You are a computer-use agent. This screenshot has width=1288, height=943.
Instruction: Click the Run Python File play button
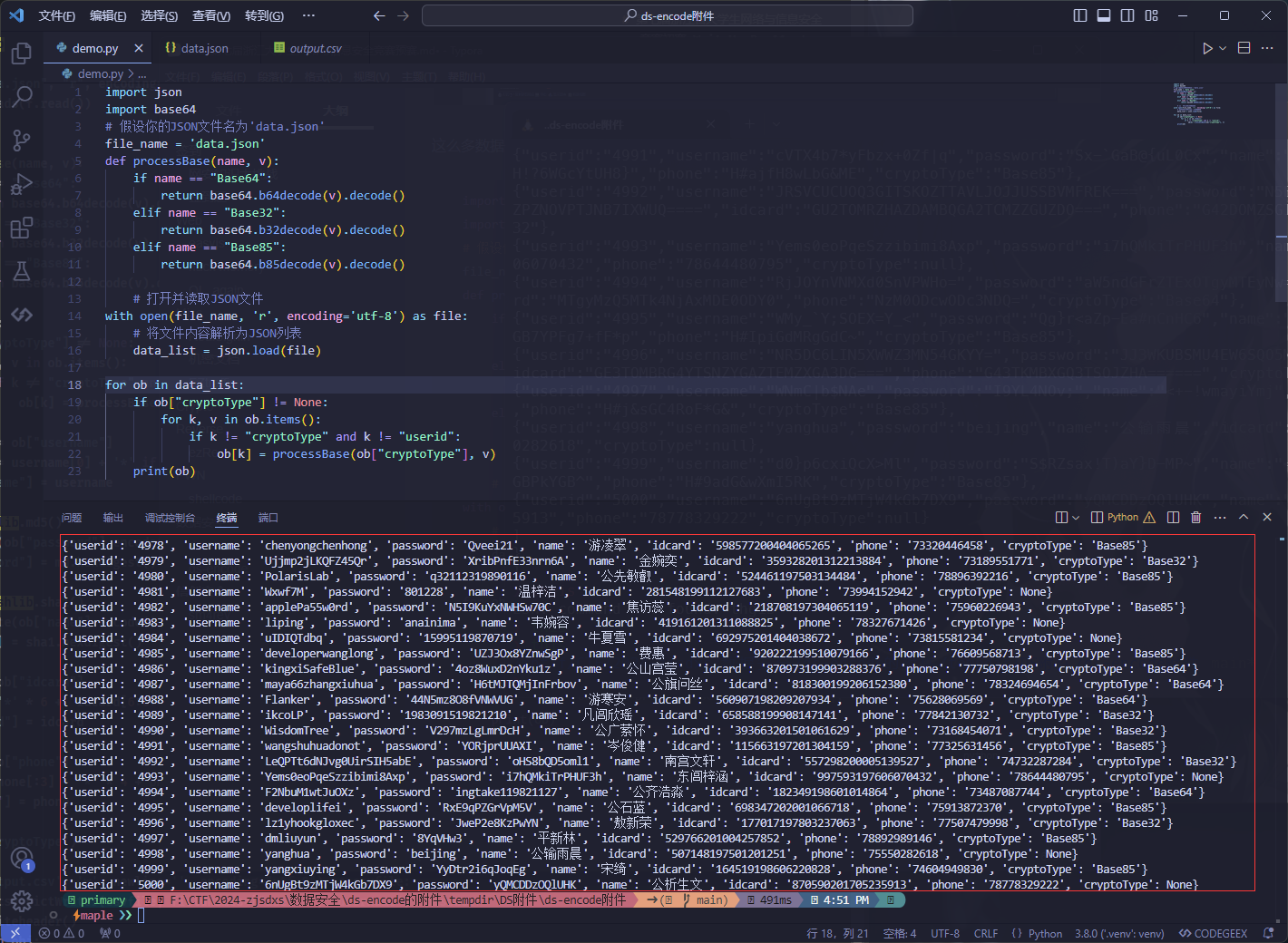pos(1207,48)
